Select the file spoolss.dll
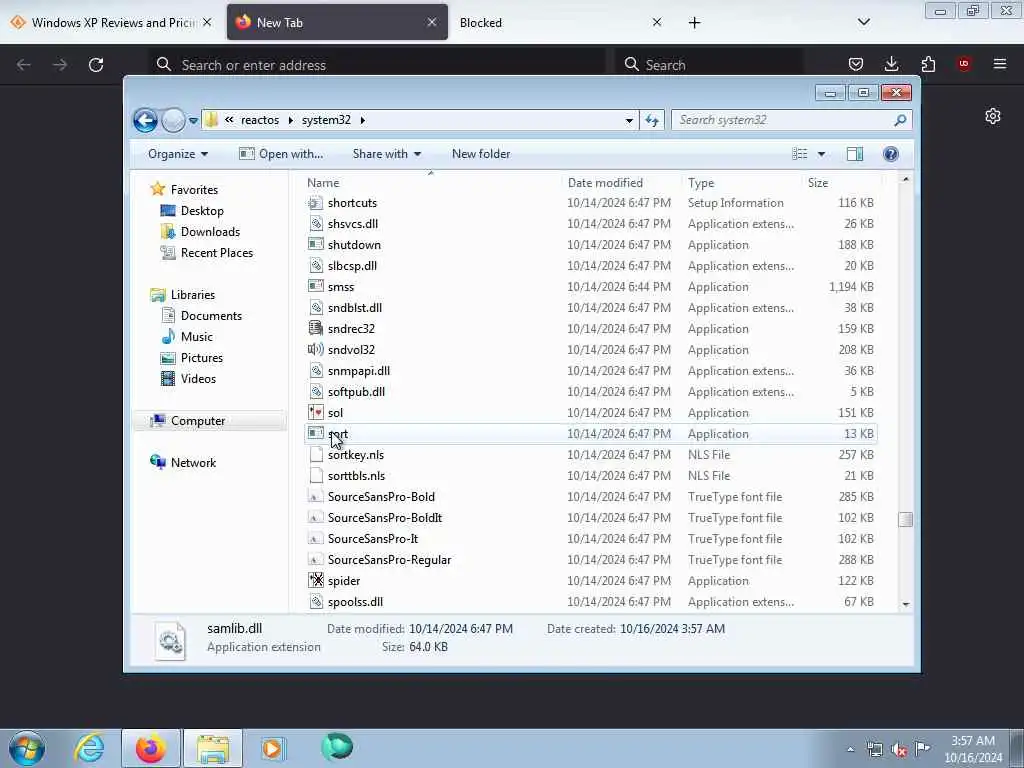Viewport: 1024px width, 768px height. click(355, 601)
